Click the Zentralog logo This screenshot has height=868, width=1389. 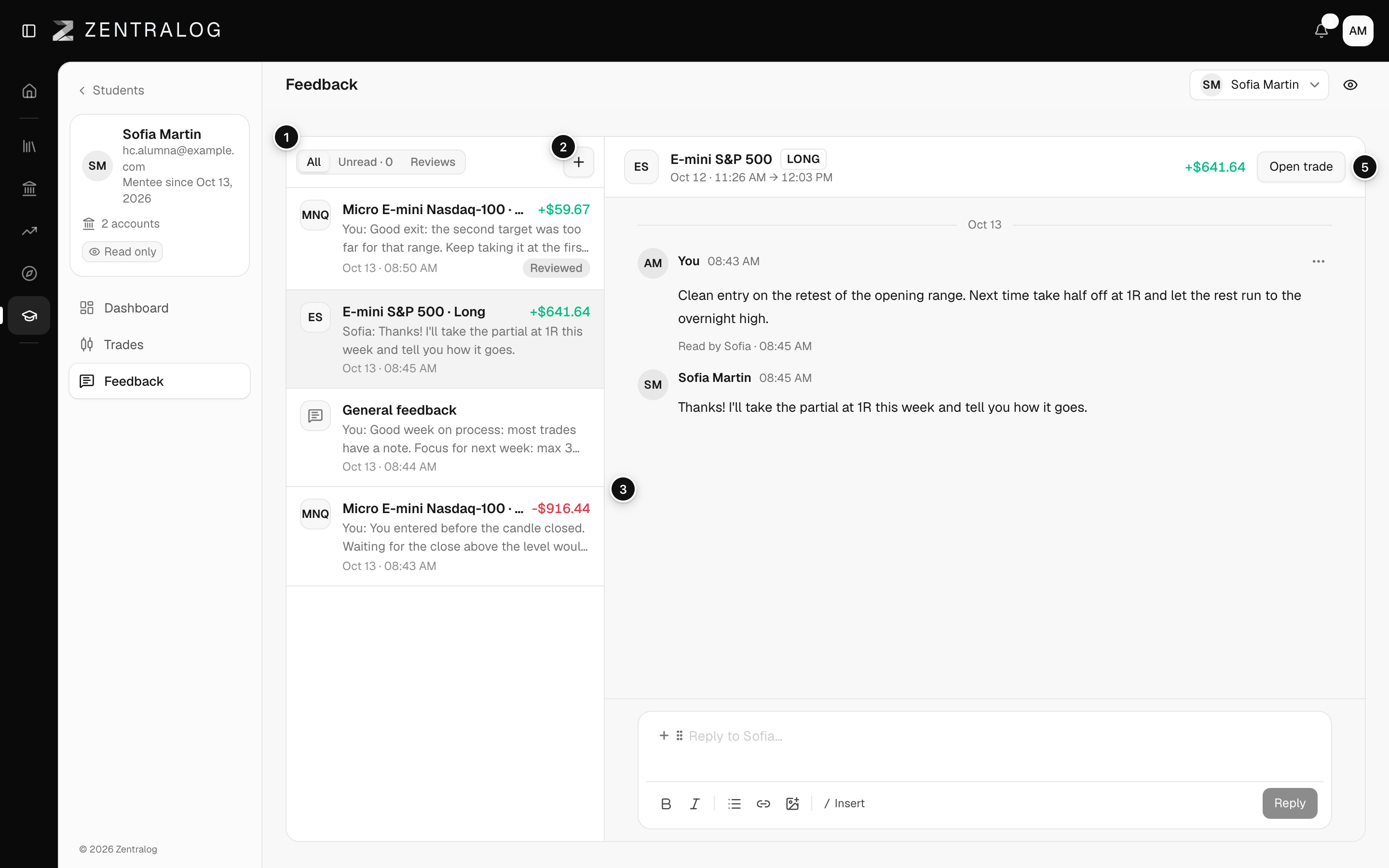[137, 30]
